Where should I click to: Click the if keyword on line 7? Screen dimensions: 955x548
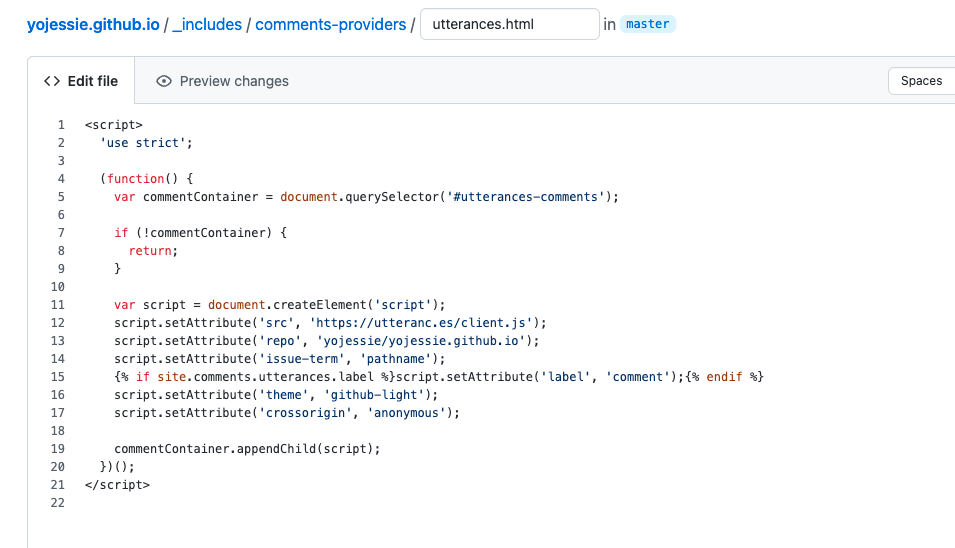click(121, 233)
